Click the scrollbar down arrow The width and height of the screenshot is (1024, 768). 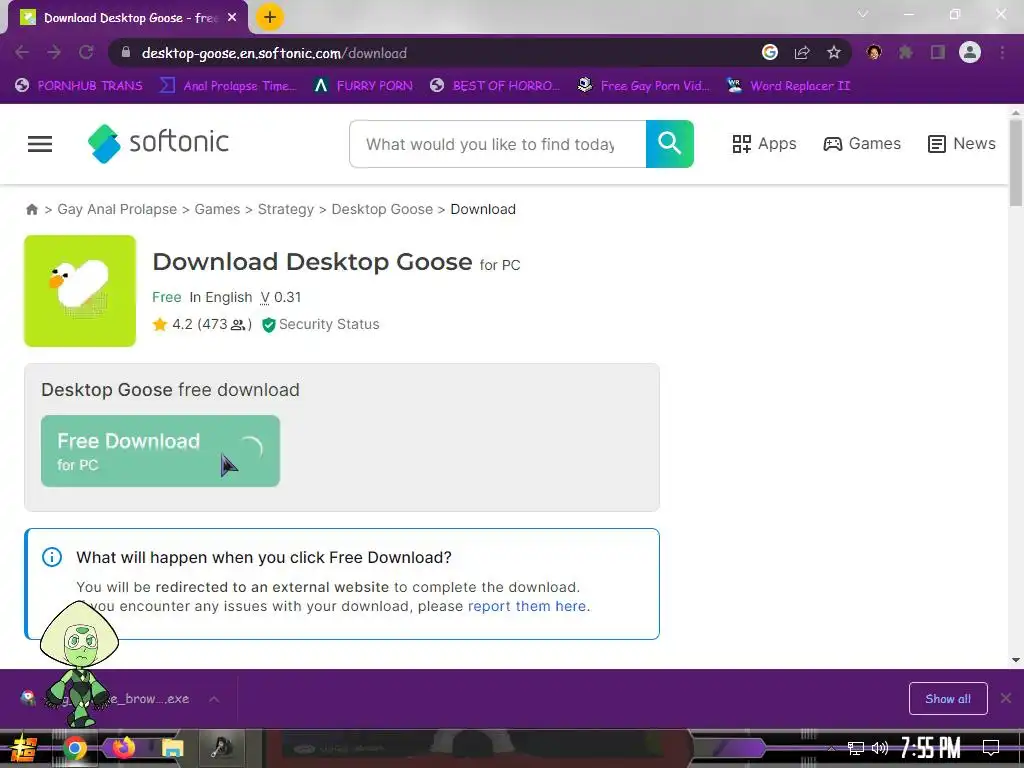click(1016, 660)
